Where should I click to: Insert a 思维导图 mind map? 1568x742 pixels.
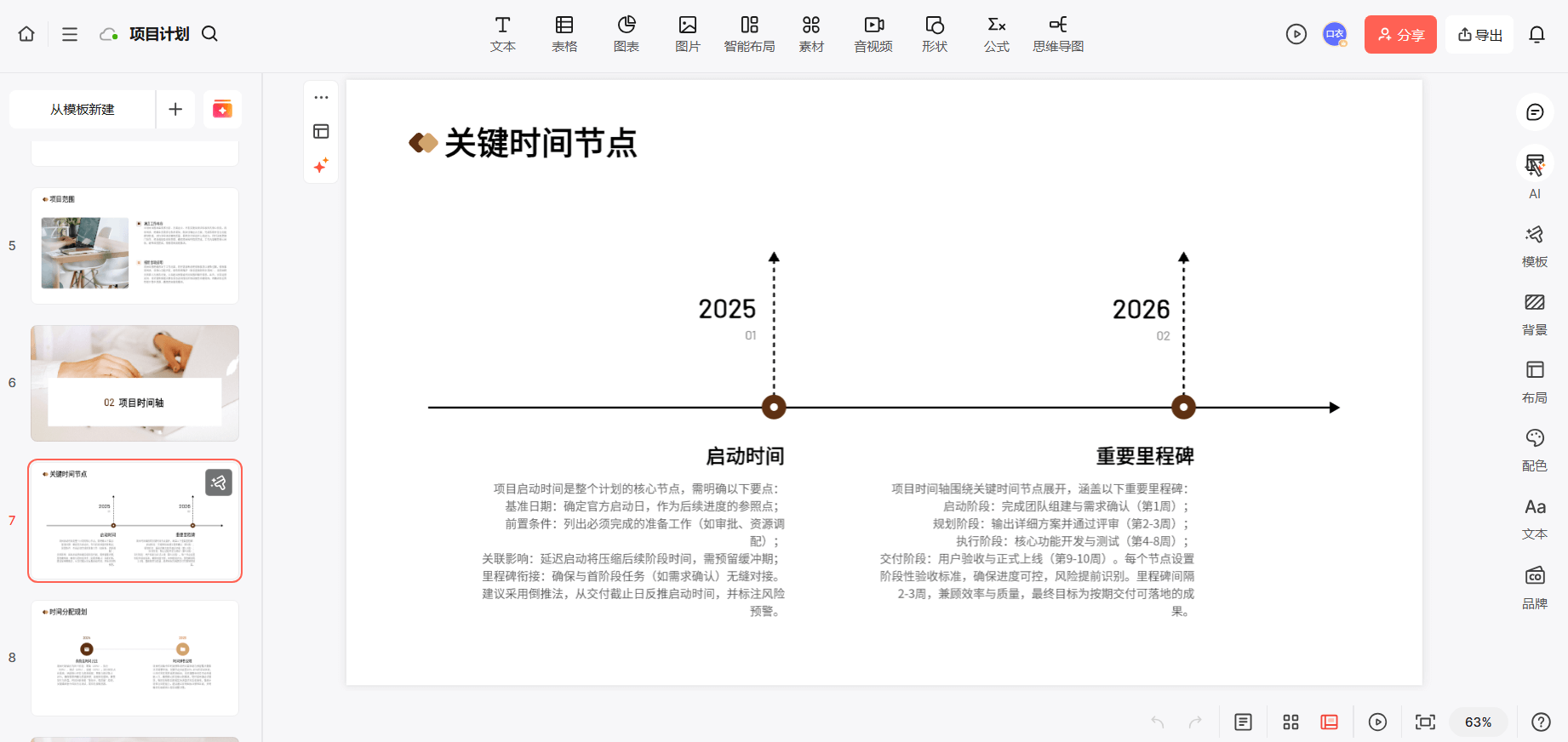click(1058, 35)
